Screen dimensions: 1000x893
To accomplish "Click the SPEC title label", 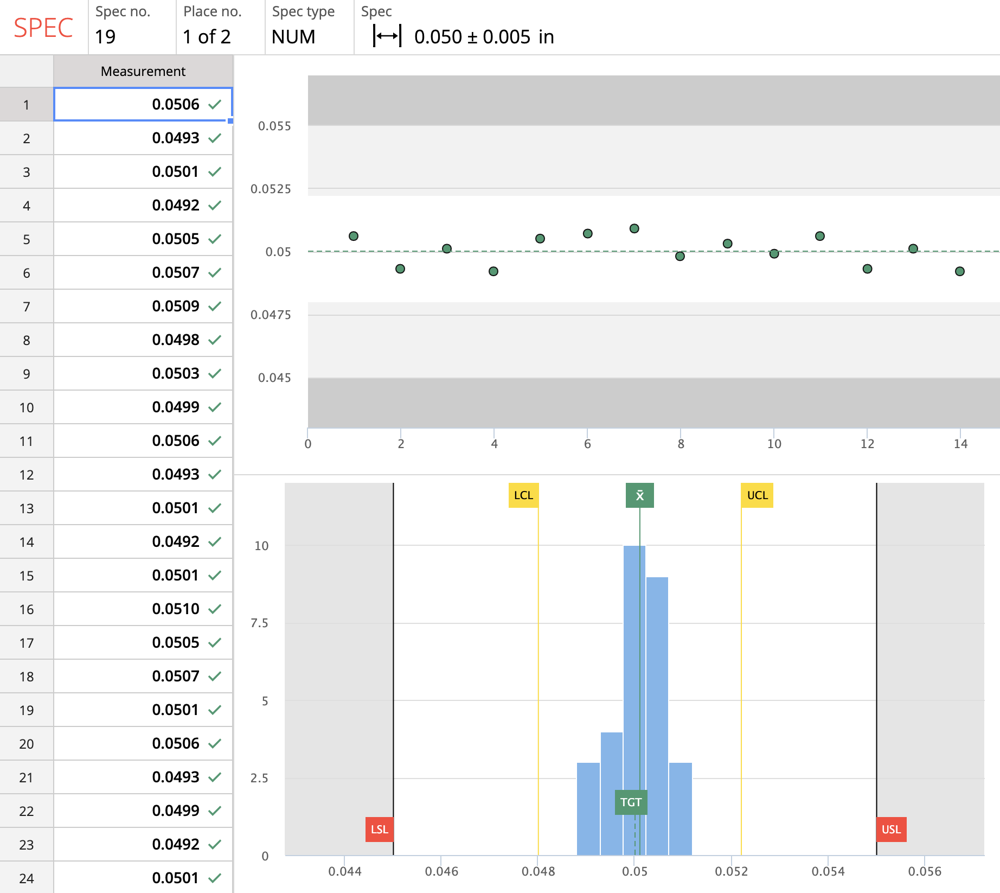I will pos(43,28).
